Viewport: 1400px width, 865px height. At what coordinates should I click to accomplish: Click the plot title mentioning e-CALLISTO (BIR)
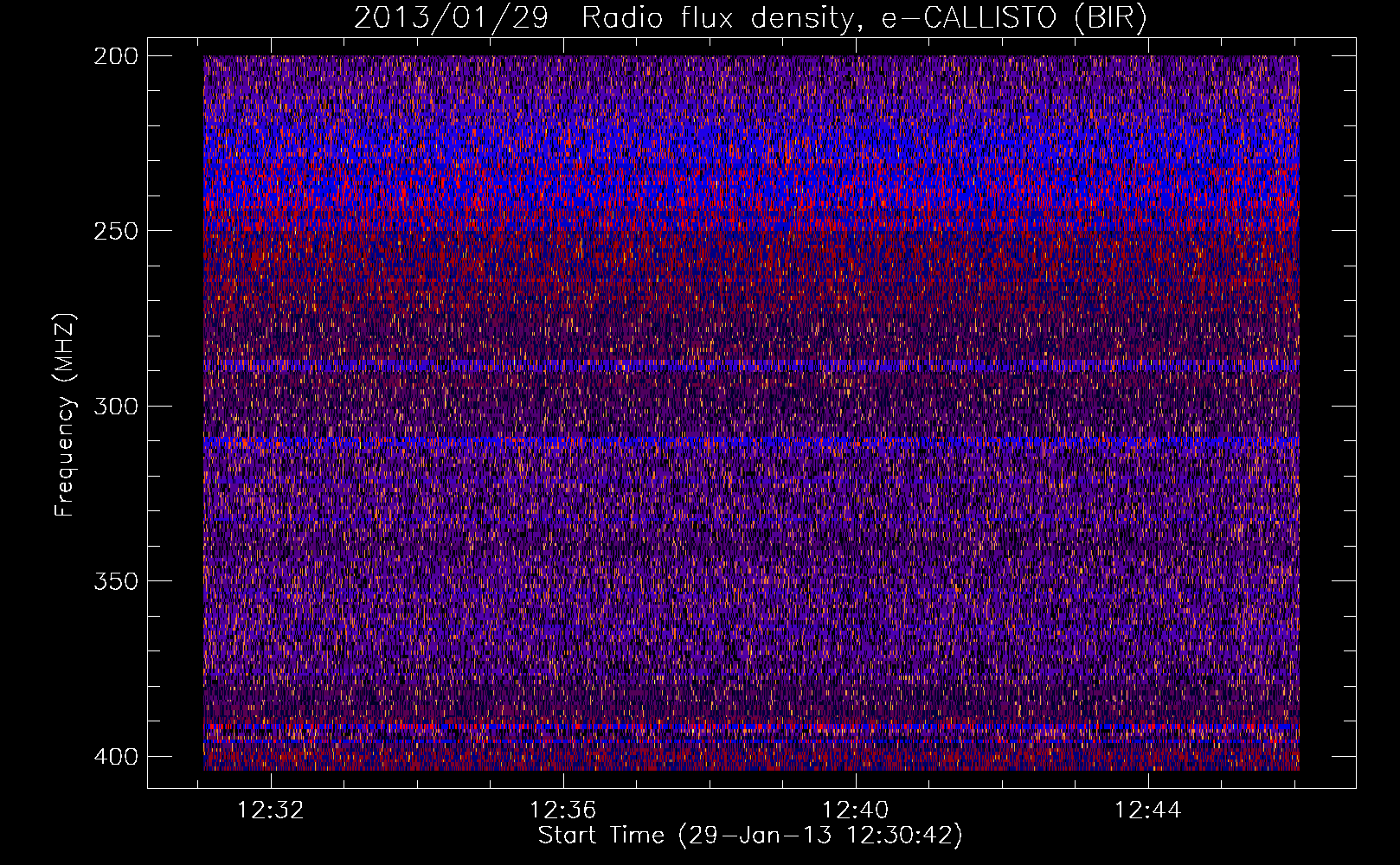click(x=750, y=18)
